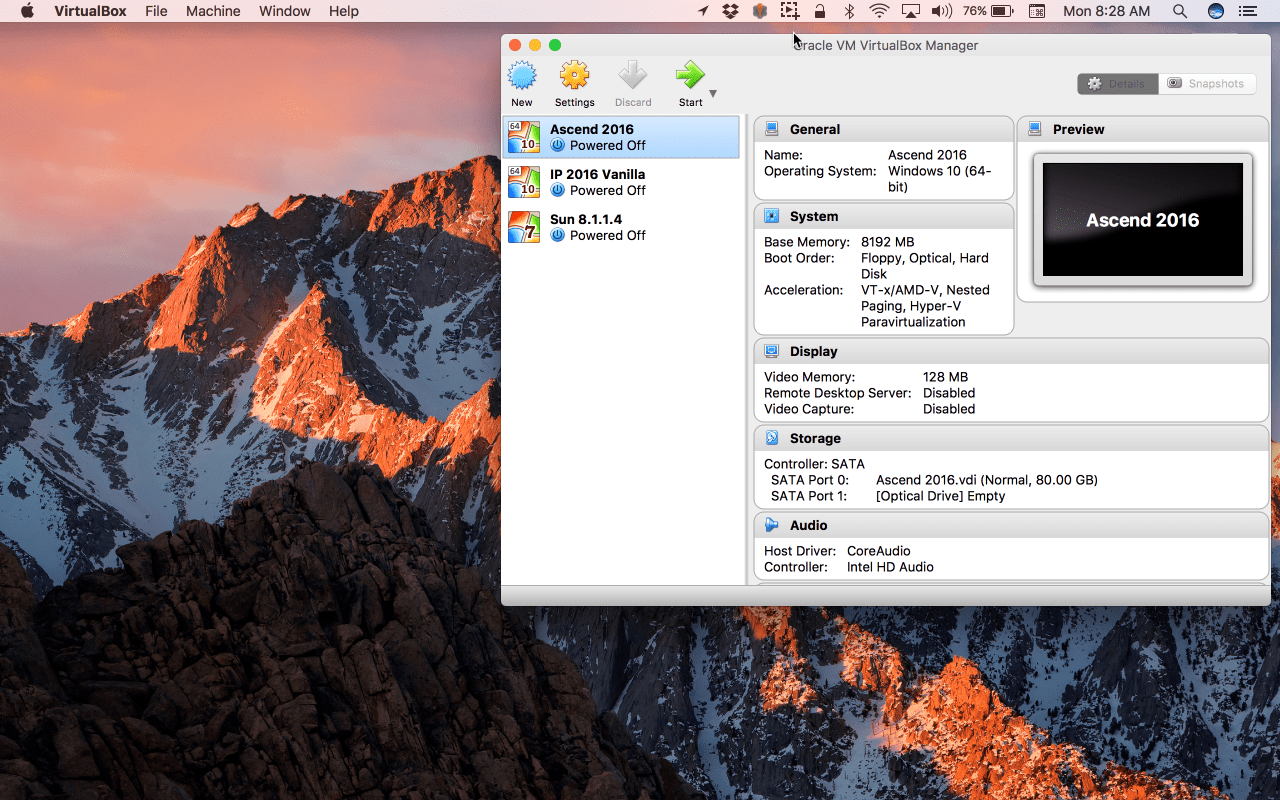Click the Display section screen icon
Viewport: 1280px width, 800px height.
coord(771,351)
